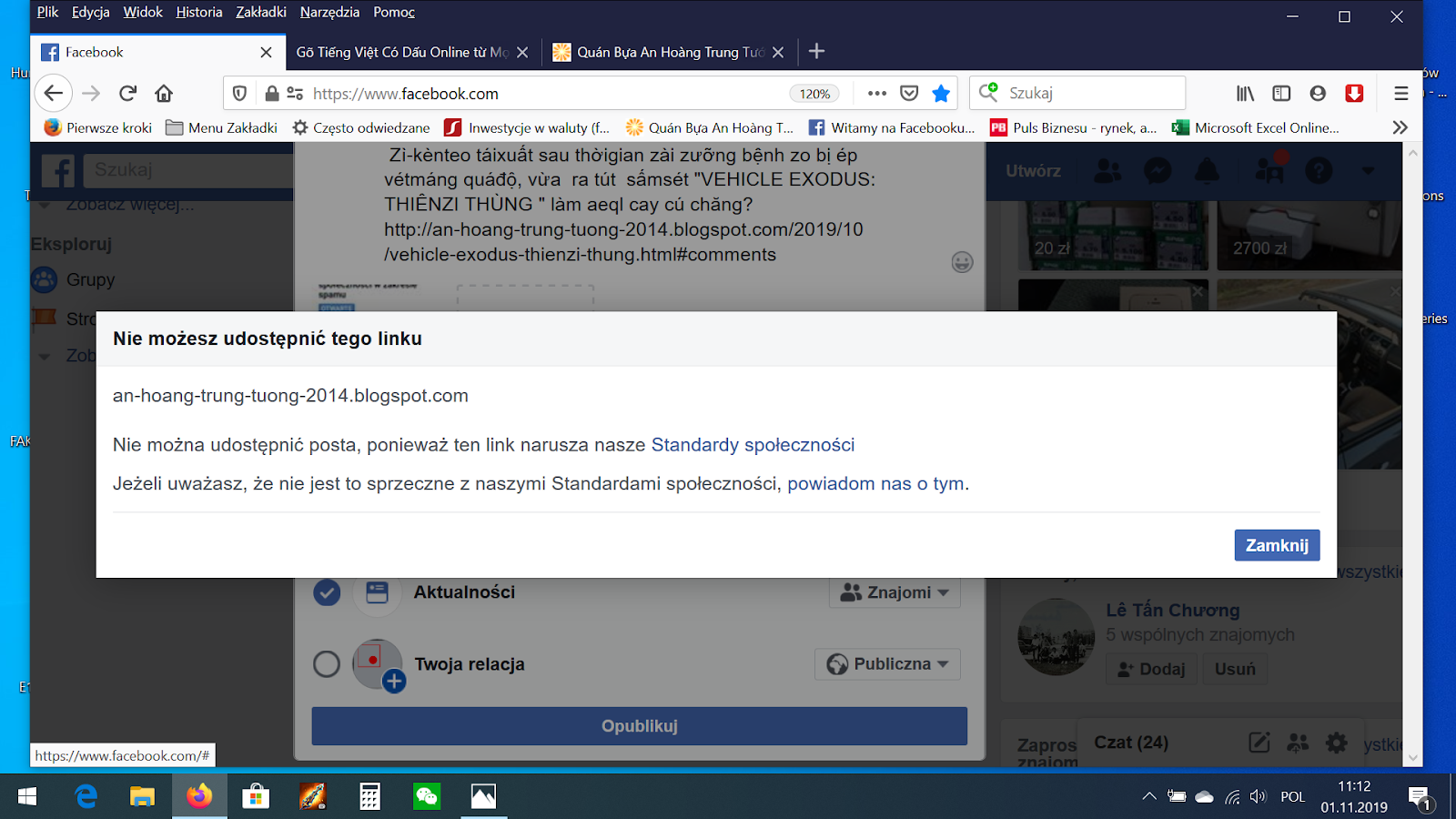1456x819 pixels.
Task: Open page actions three-dot menu
Action: pyautogui.click(x=877, y=93)
